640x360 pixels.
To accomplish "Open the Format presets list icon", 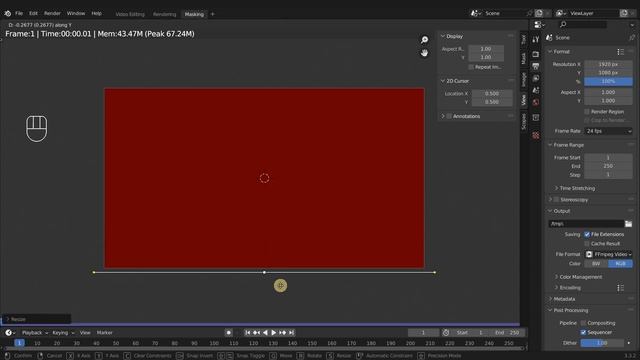I will click(620, 52).
